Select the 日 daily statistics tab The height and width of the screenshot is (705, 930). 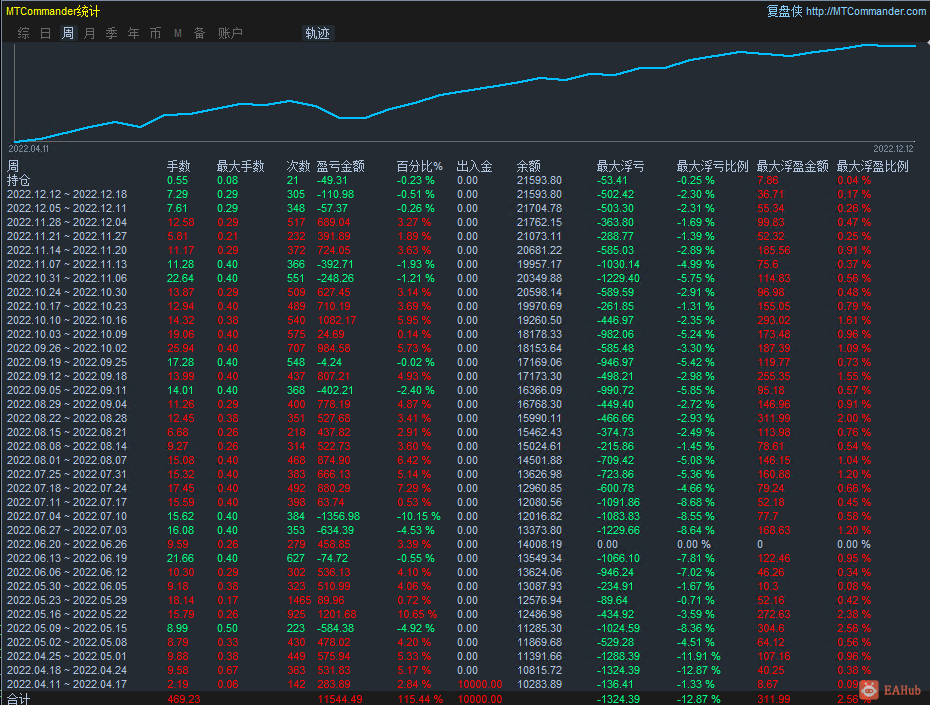[x=45, y=33]
